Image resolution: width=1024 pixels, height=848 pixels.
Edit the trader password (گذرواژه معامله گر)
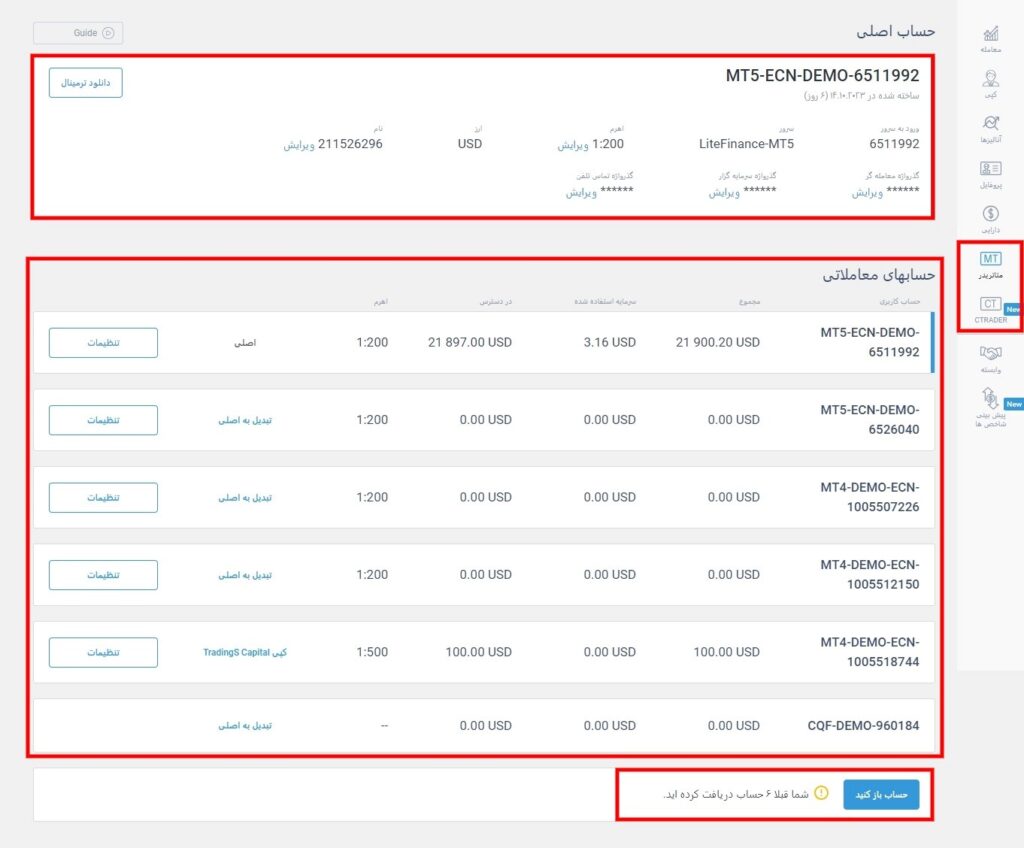tap(867, 192)
